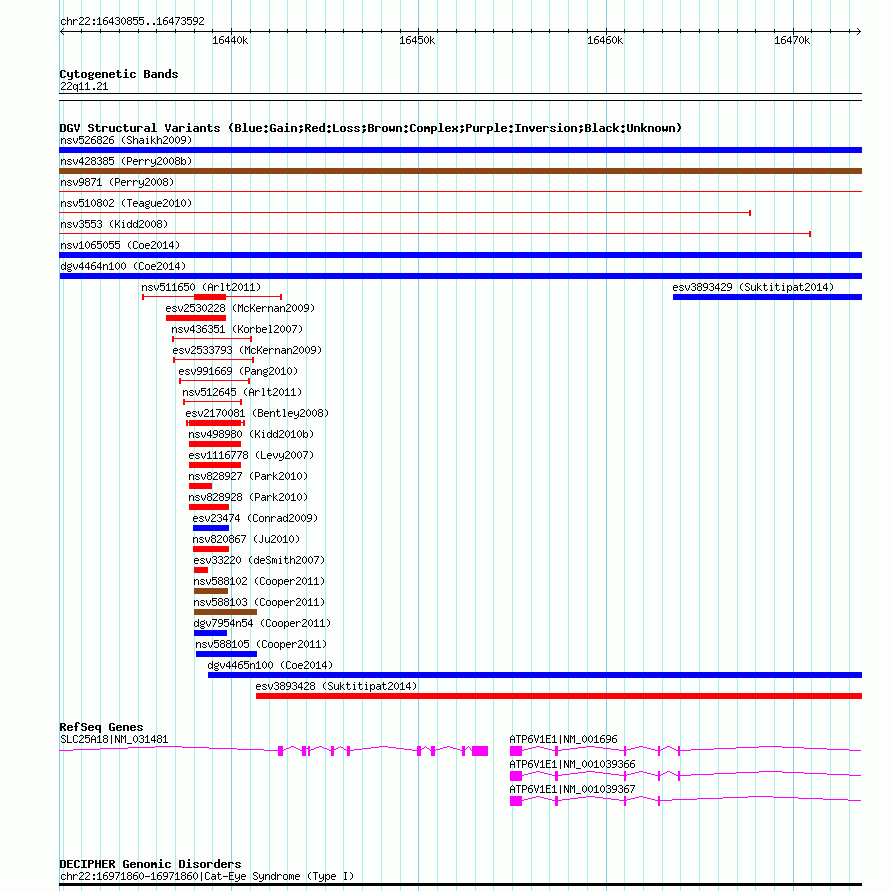Click the left arrow on the coordinate ruler
The image size is (890, 891).
[x=63, y=31]
